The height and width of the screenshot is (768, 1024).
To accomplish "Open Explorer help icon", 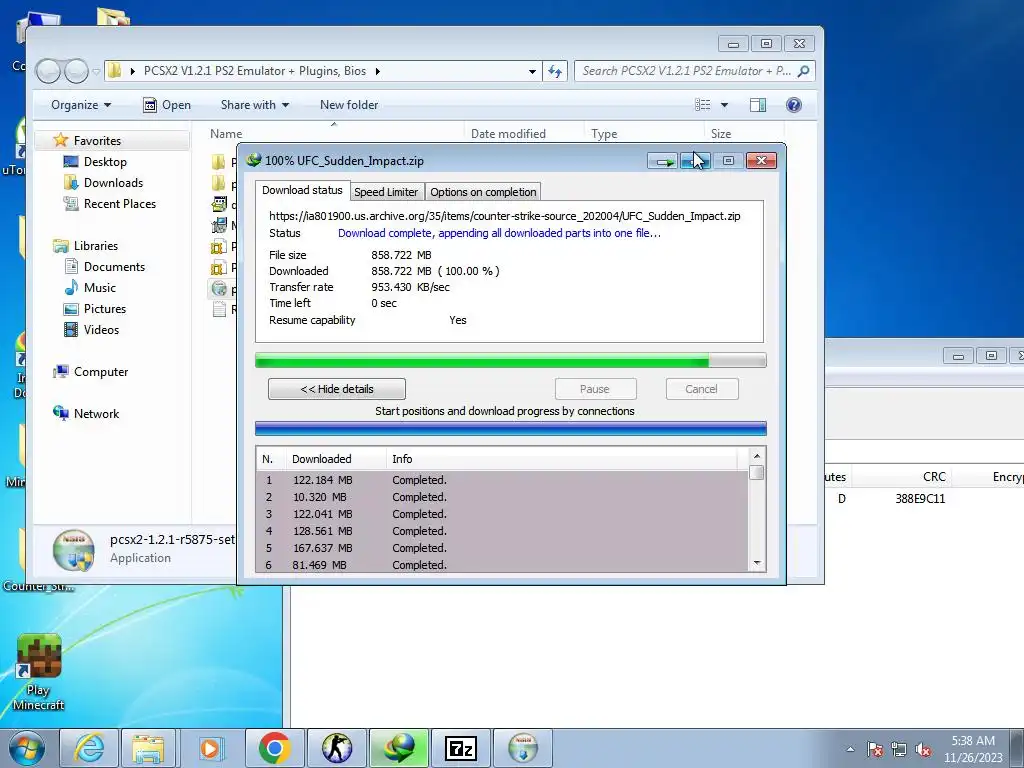I will coord(793,105).
